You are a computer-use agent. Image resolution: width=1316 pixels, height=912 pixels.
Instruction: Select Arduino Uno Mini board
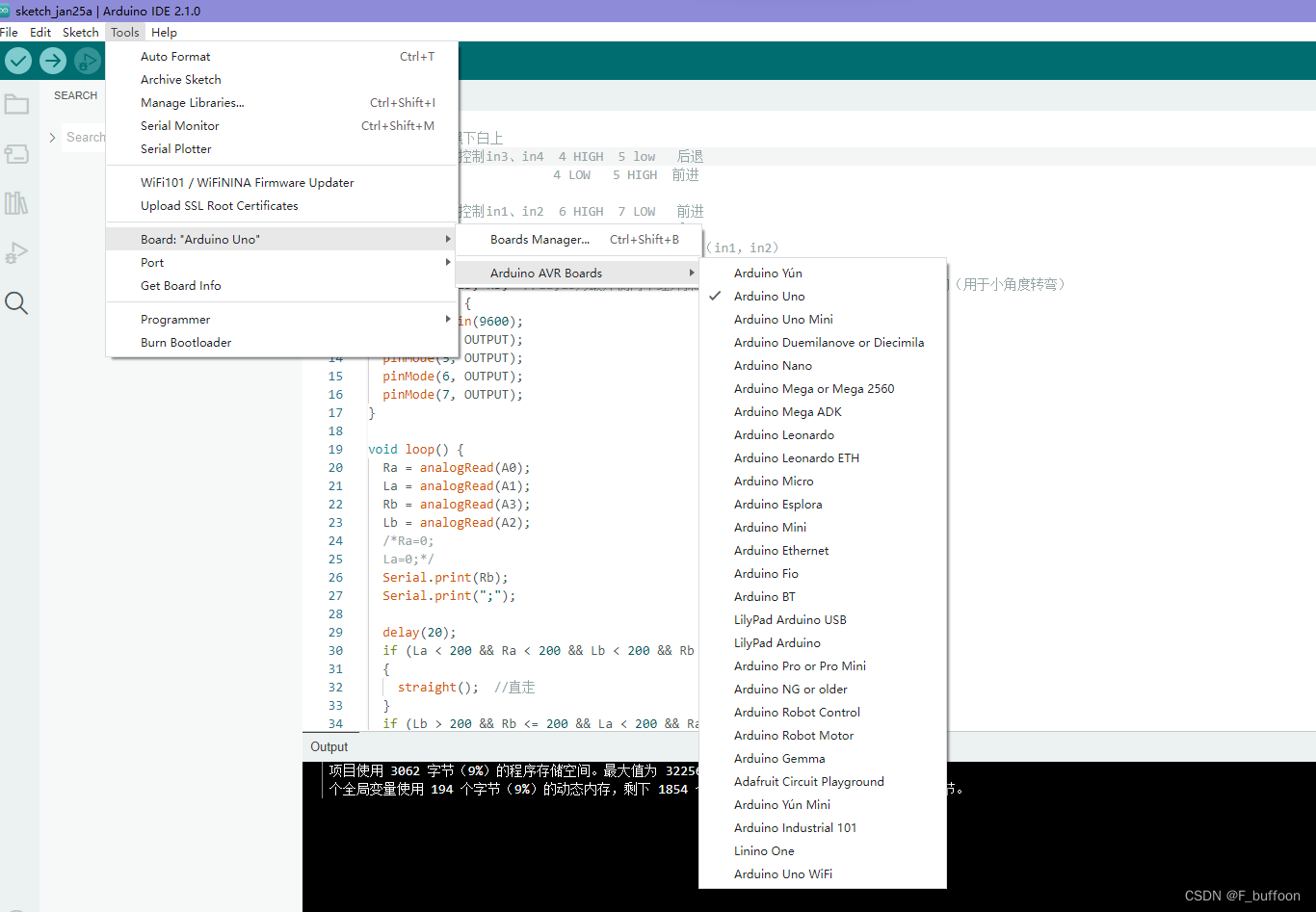click(x=823, y=319)
